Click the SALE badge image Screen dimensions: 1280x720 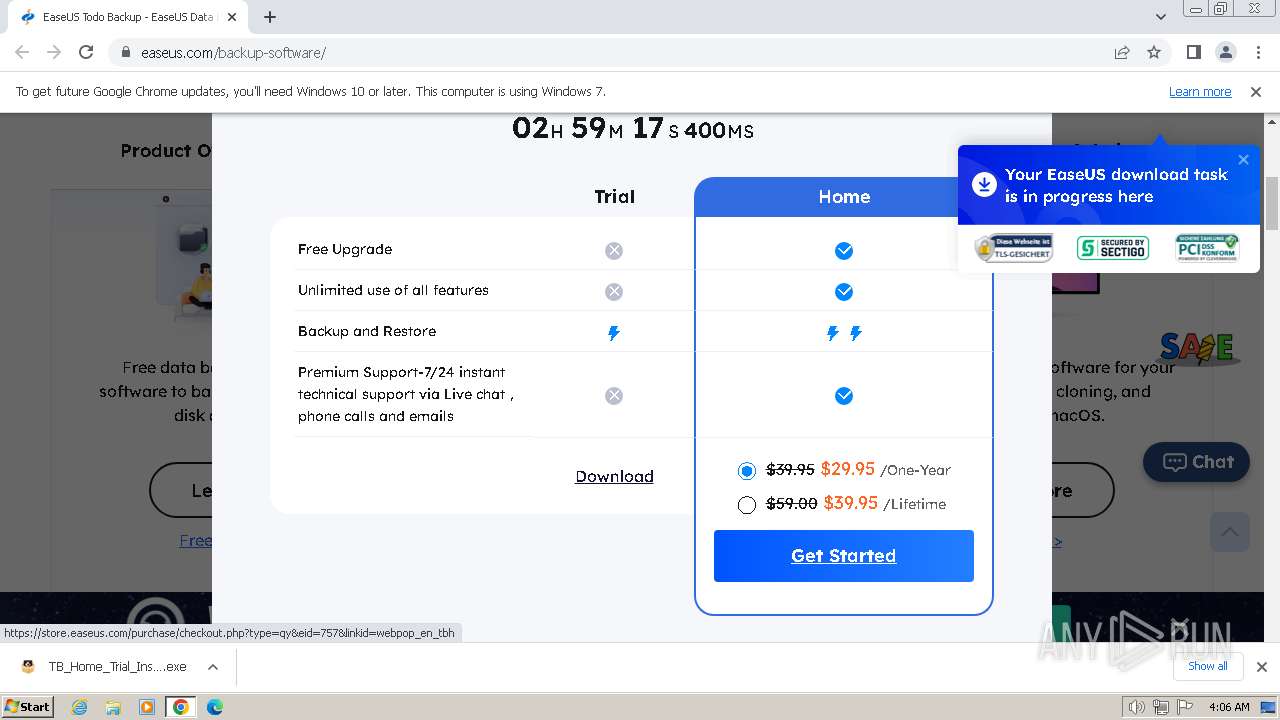click(x=1197, y=347)
